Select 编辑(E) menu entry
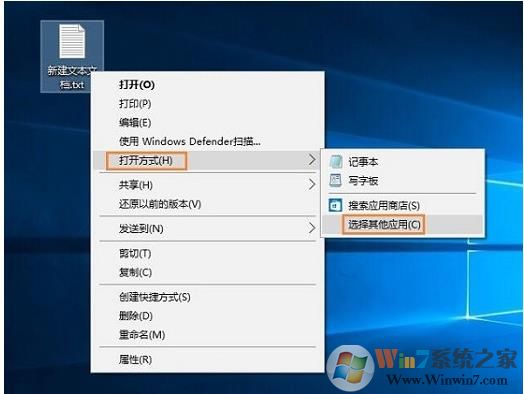Image resolution: width=524 pixels, height=394 pixels. pyautogui.click(x=135, y=123)
